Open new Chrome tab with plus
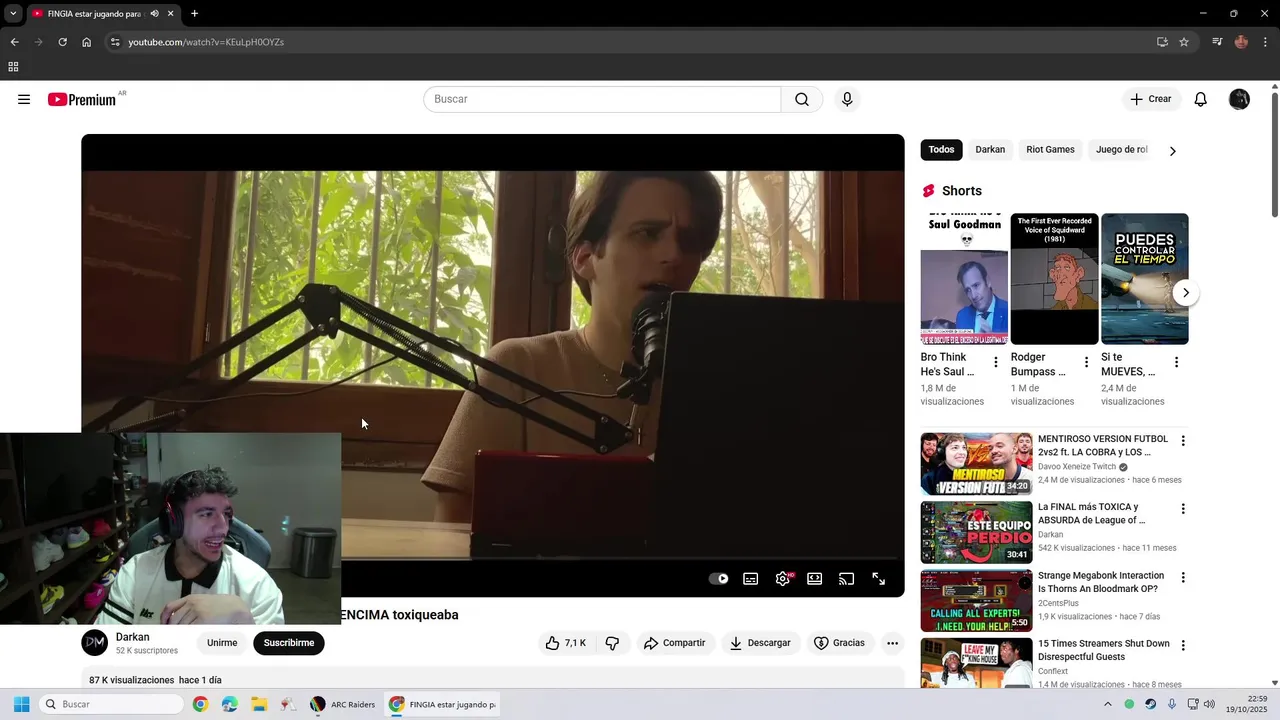Screen dimensions: 1280x720 [194, 13]
